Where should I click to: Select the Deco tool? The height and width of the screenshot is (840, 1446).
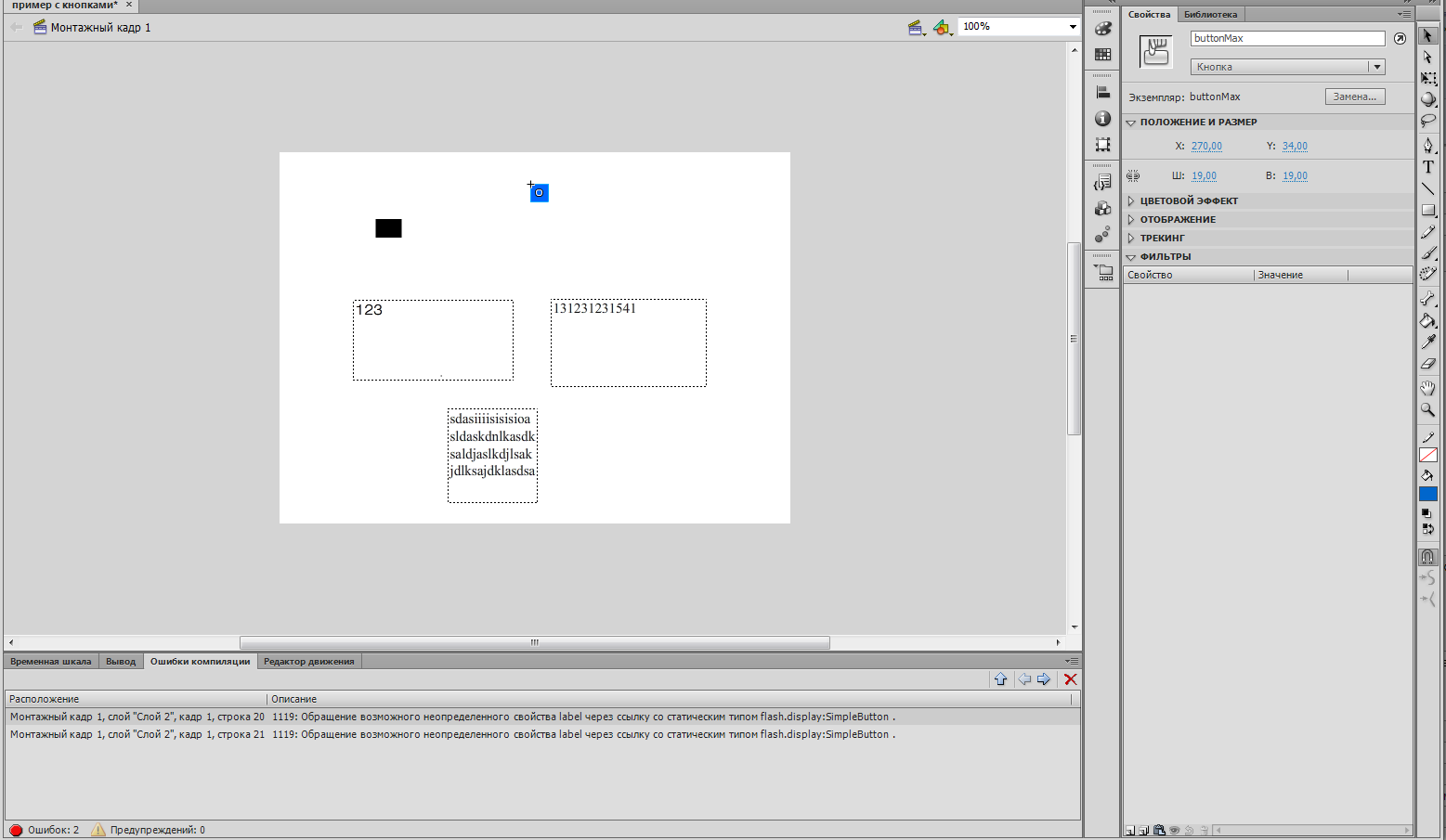click(1428, 274)
